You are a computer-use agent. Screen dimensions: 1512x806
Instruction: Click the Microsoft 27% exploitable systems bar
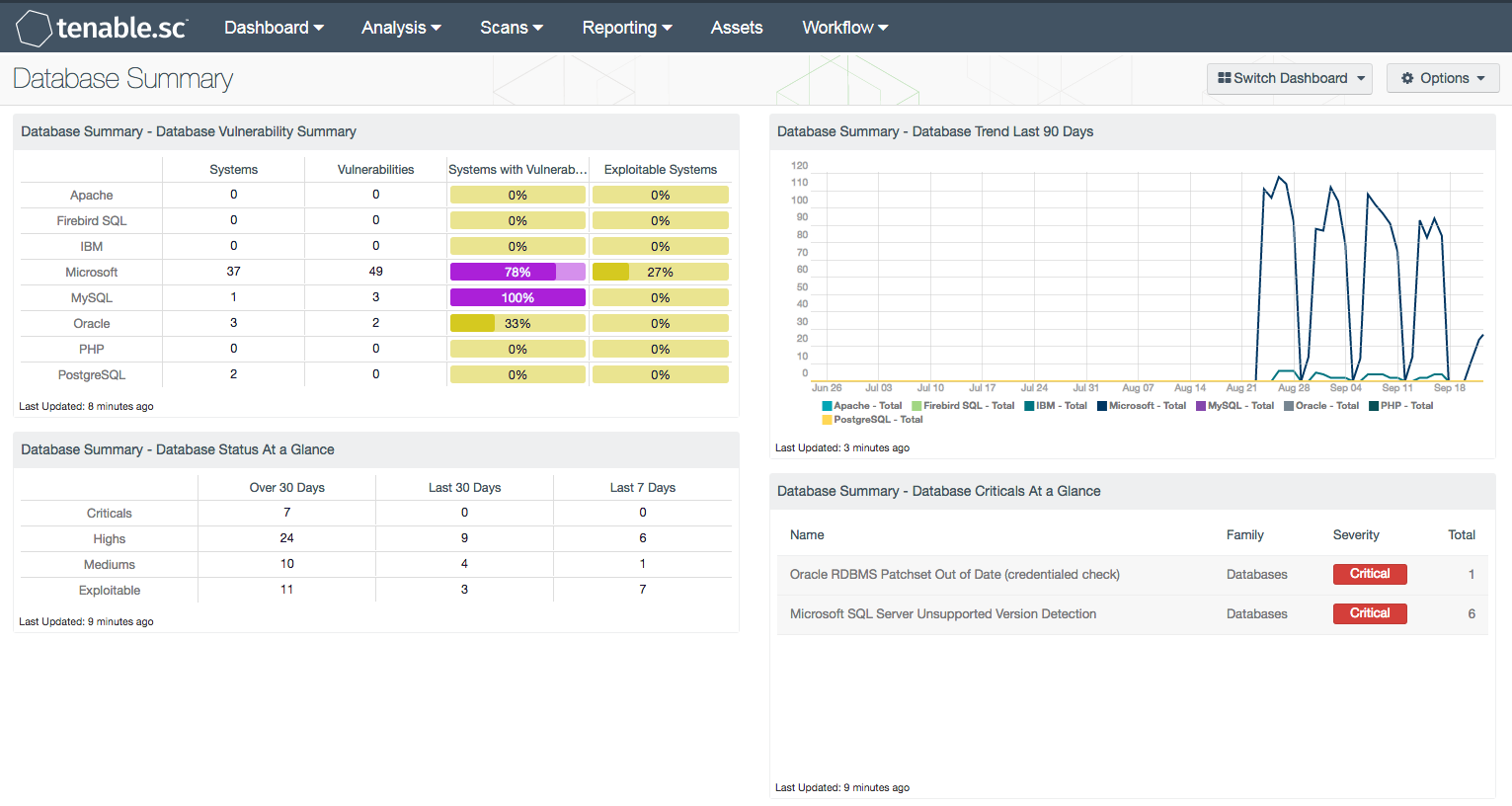coord(661,272)
